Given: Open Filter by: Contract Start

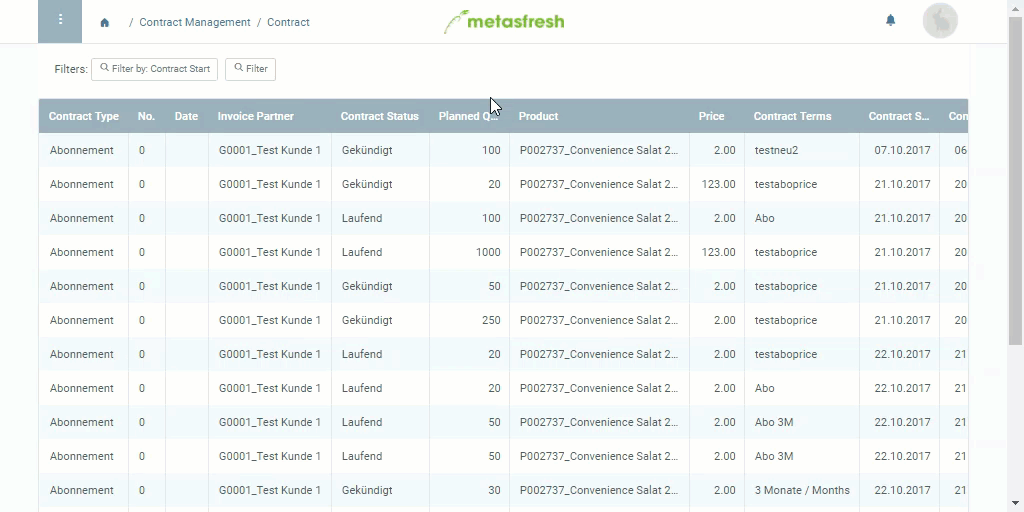Looking at the screenshot, I should [x=154, y=69].
